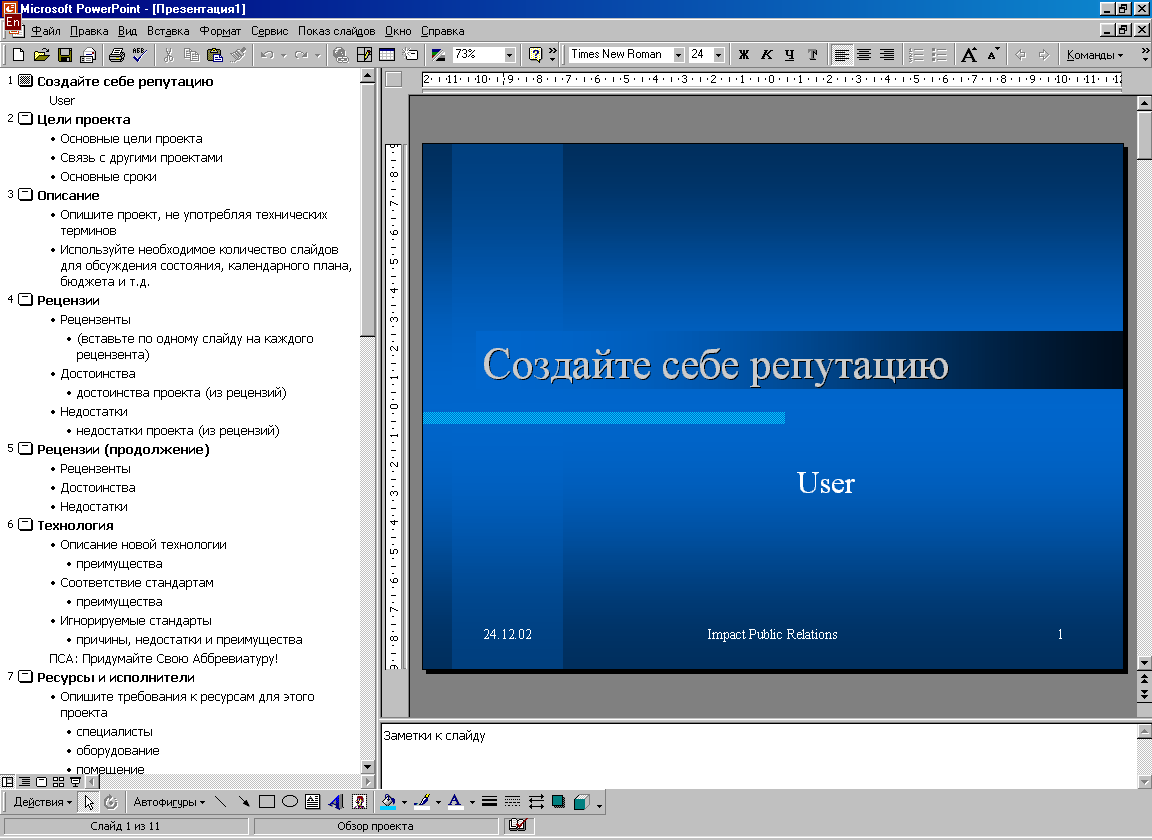Create a new presentation with New icon

click(x=18, y=54)
